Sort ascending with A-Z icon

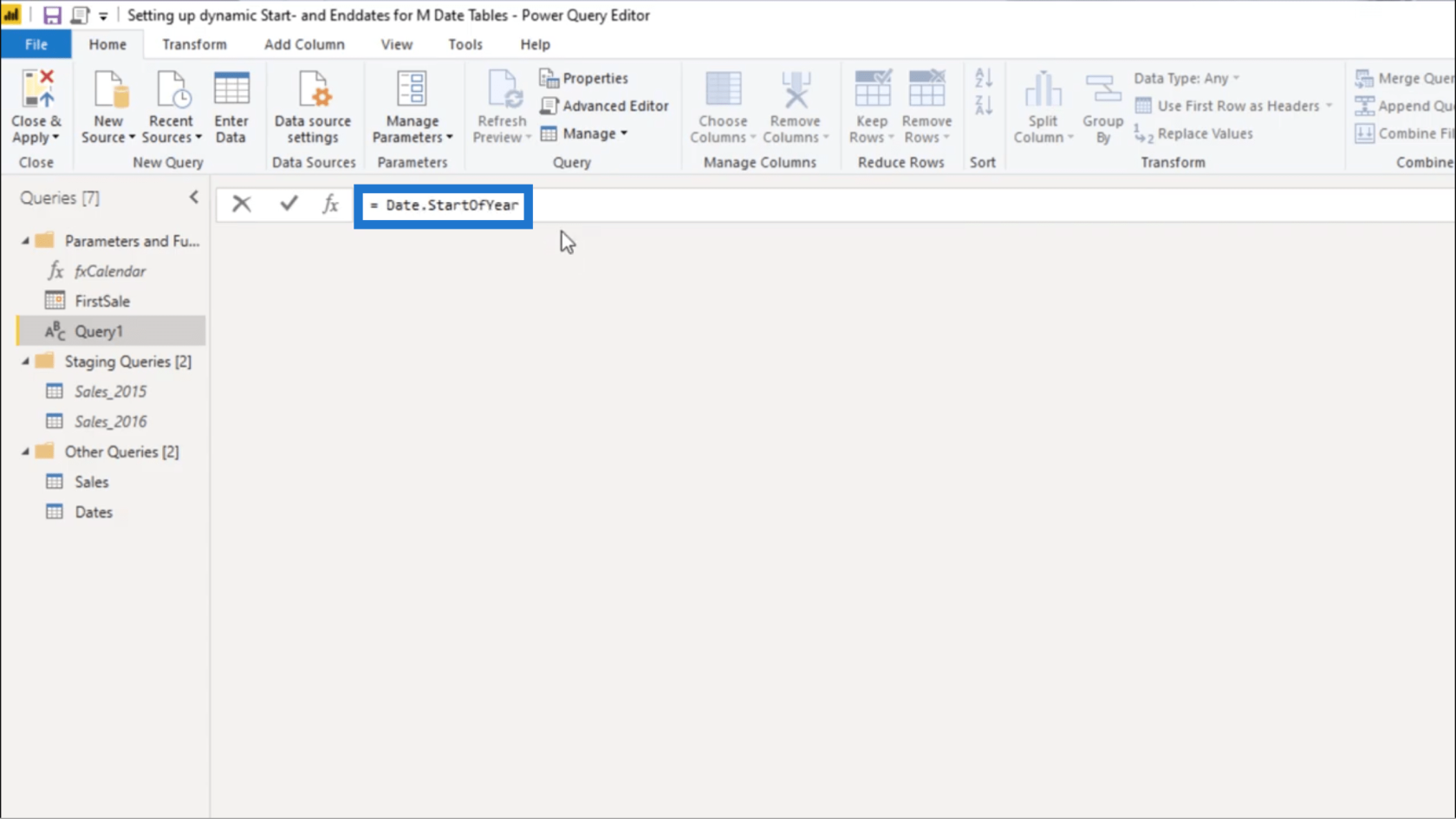(983, 78)
